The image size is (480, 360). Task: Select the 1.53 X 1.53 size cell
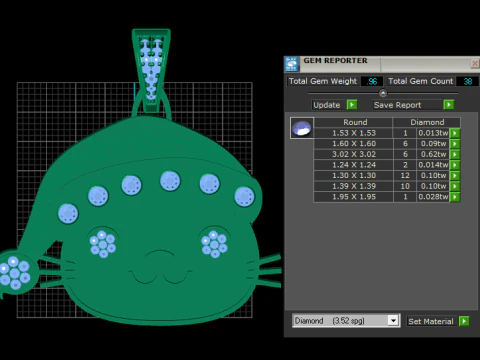354,133
